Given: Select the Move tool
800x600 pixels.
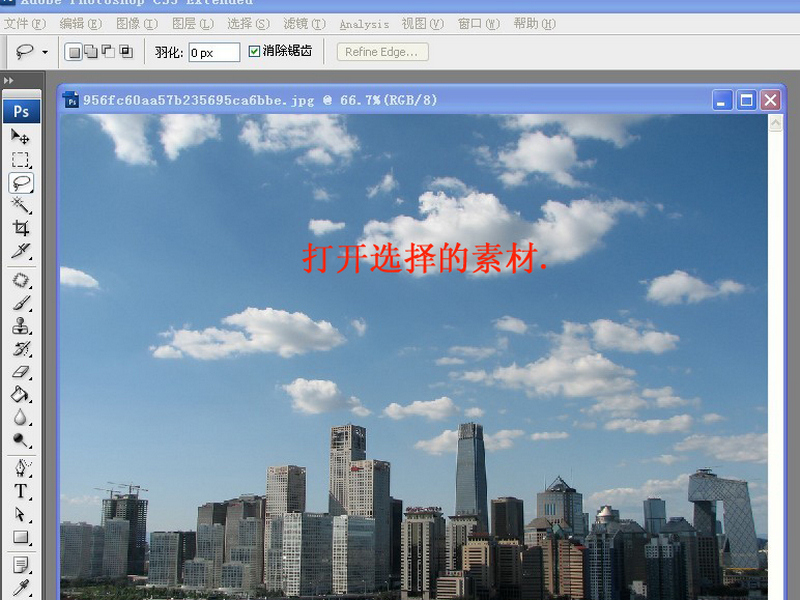Looking at the screenshot, I should click(20, 136).
